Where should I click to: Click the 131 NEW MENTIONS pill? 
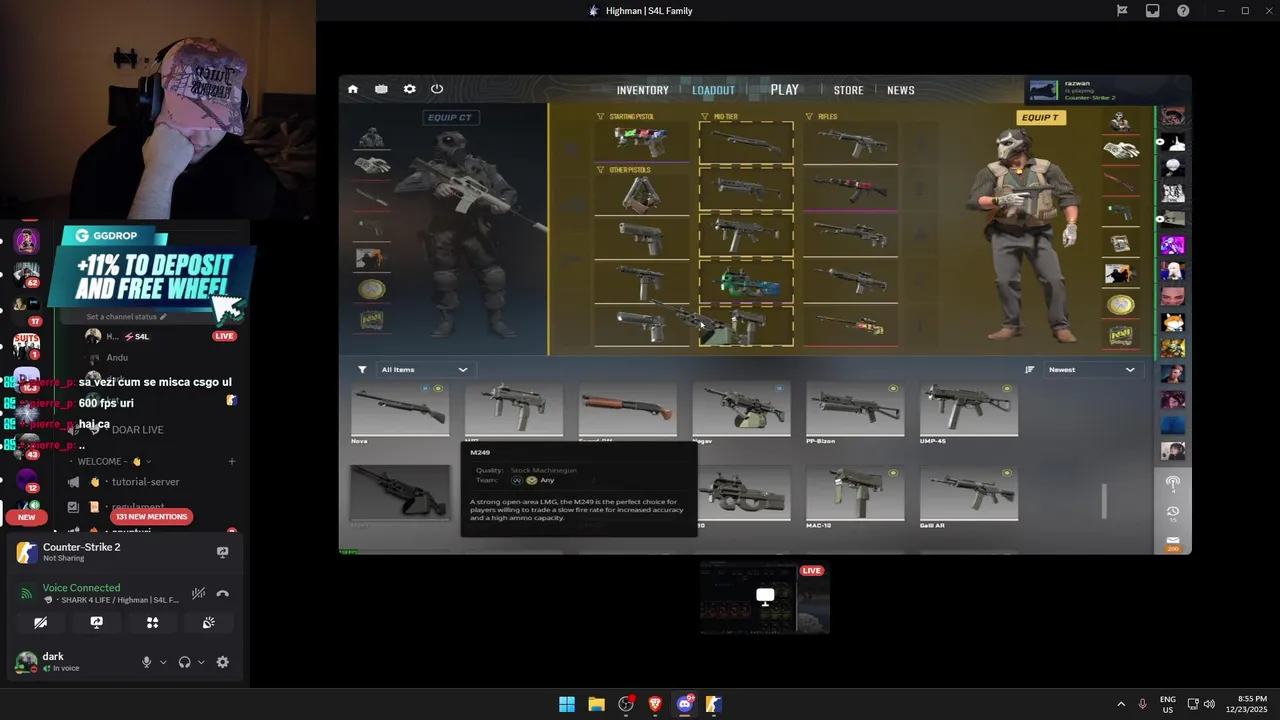[151, 517]
